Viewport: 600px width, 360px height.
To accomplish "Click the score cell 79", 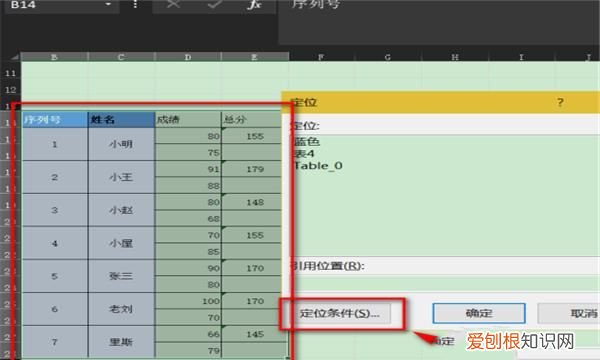I will [x=188, y=350].
